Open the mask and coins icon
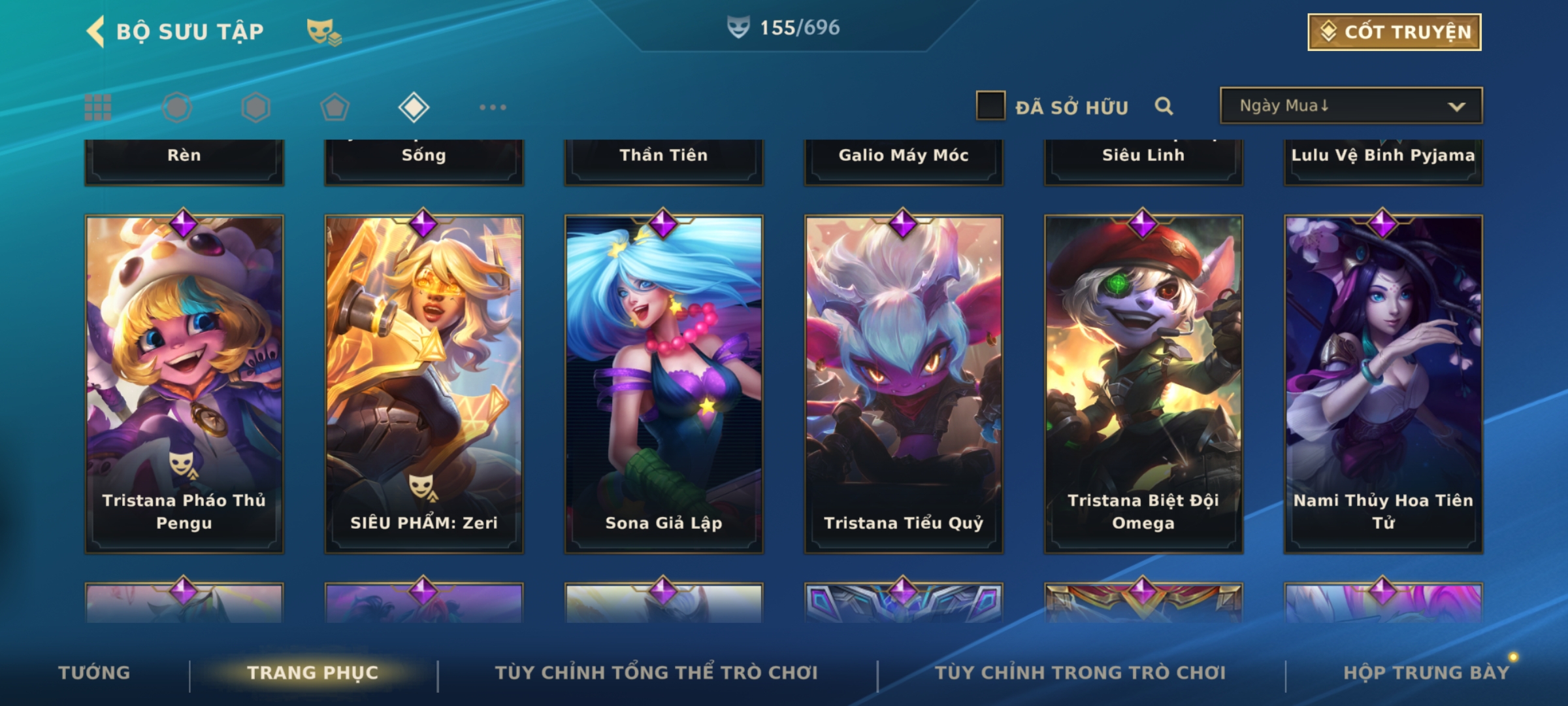The image size is (1568, 706). [x=324, y=31]
